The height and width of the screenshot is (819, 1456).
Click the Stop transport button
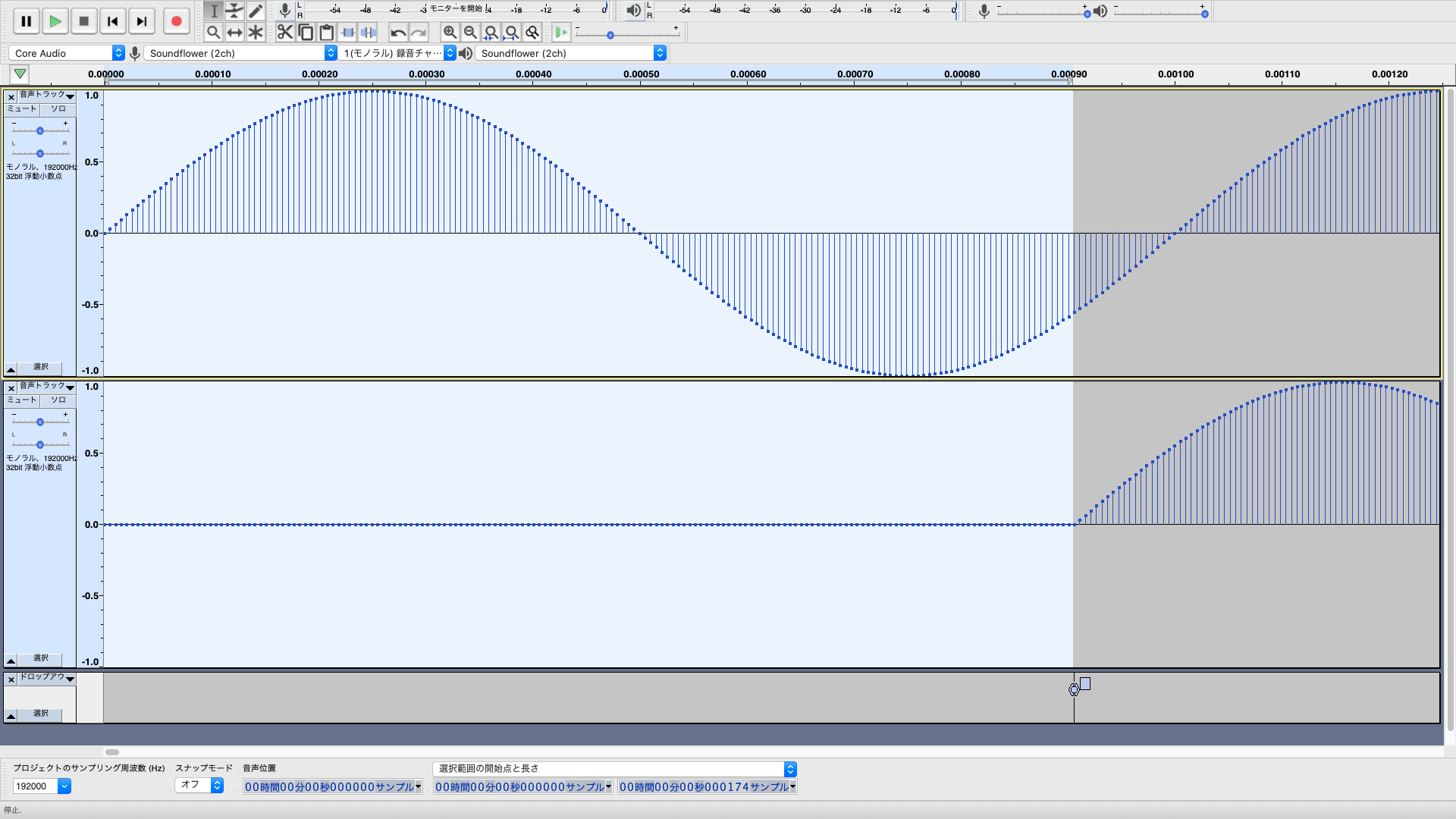84,21
